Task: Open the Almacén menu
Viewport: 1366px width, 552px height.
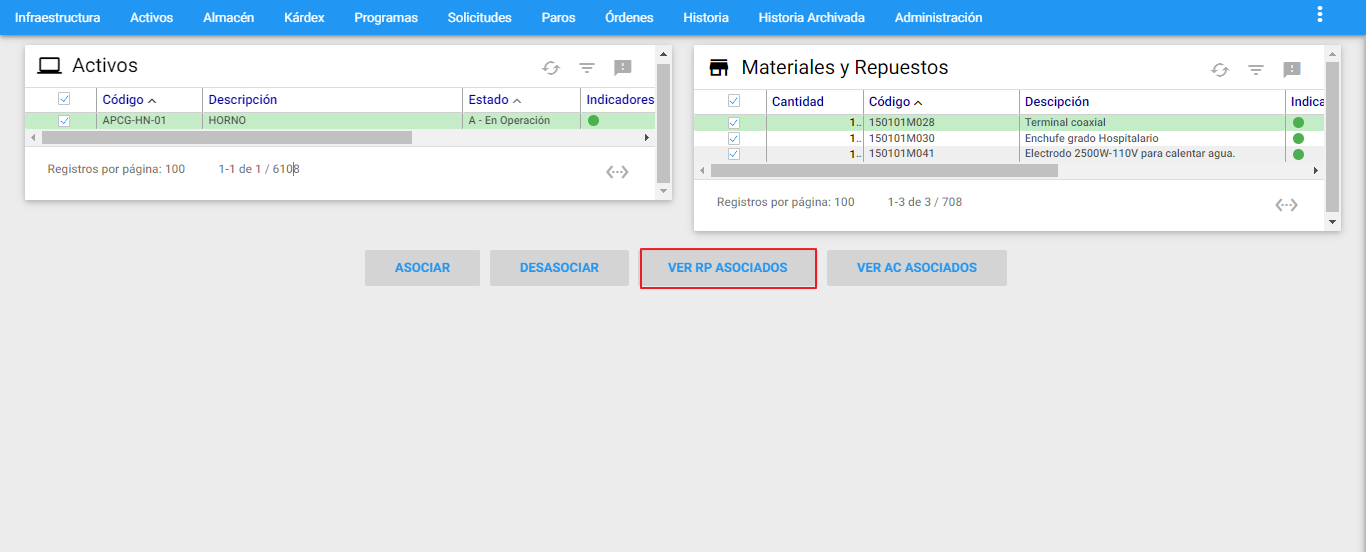Action: click(228, 18)
